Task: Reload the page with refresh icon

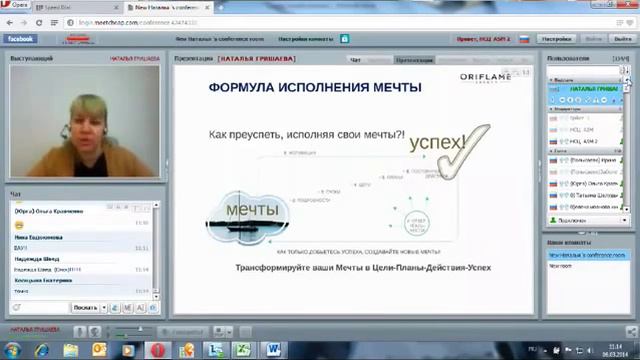Action: (x=39, y=23)
